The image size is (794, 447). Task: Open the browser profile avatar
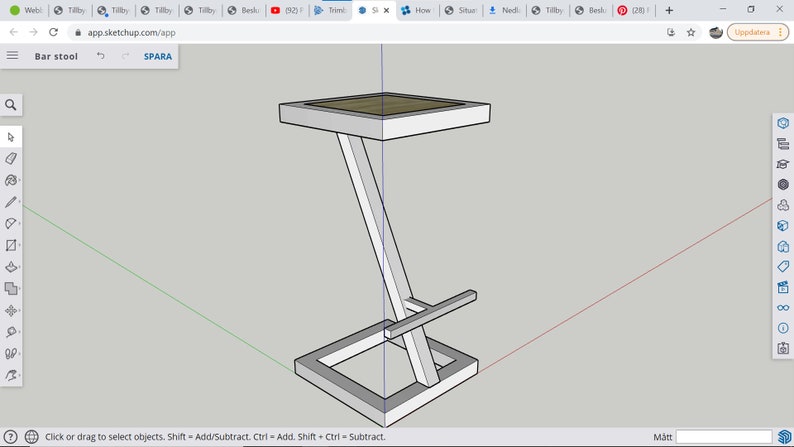[716, 32]
